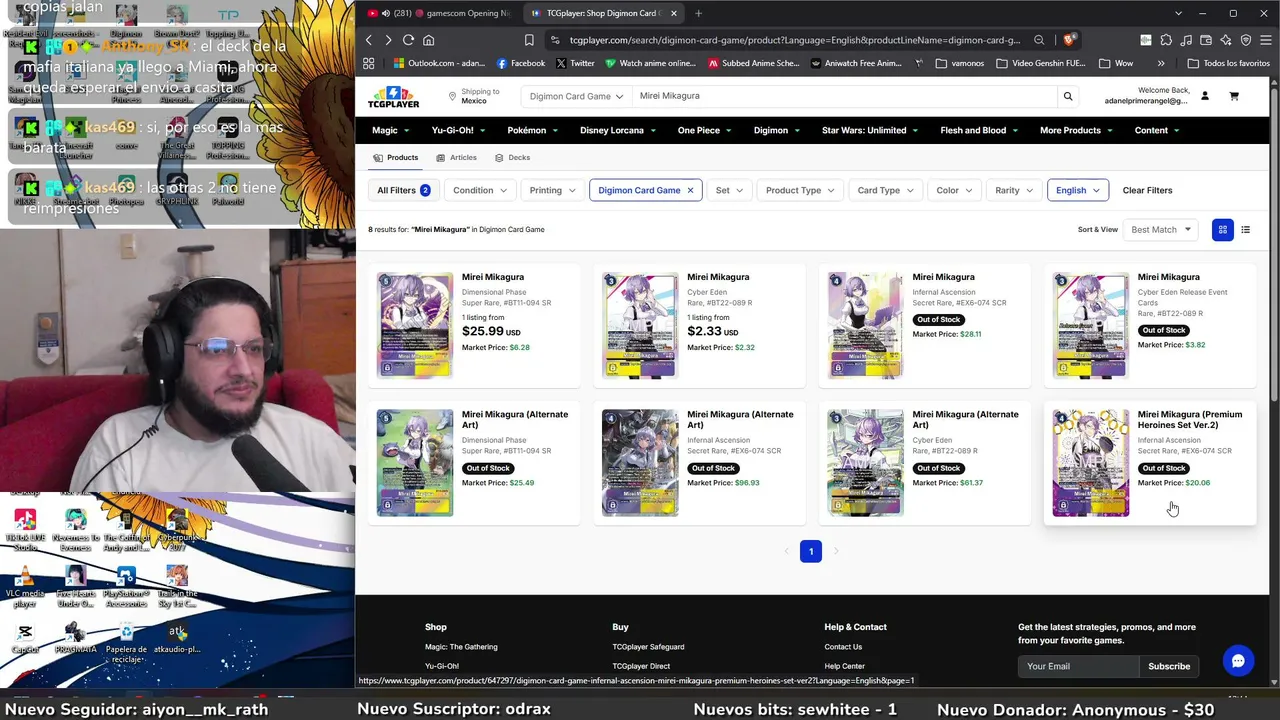The width and height of the screenshot is (1280, 720).
Task: Open the All Filters panel
Action: [404, 190]
